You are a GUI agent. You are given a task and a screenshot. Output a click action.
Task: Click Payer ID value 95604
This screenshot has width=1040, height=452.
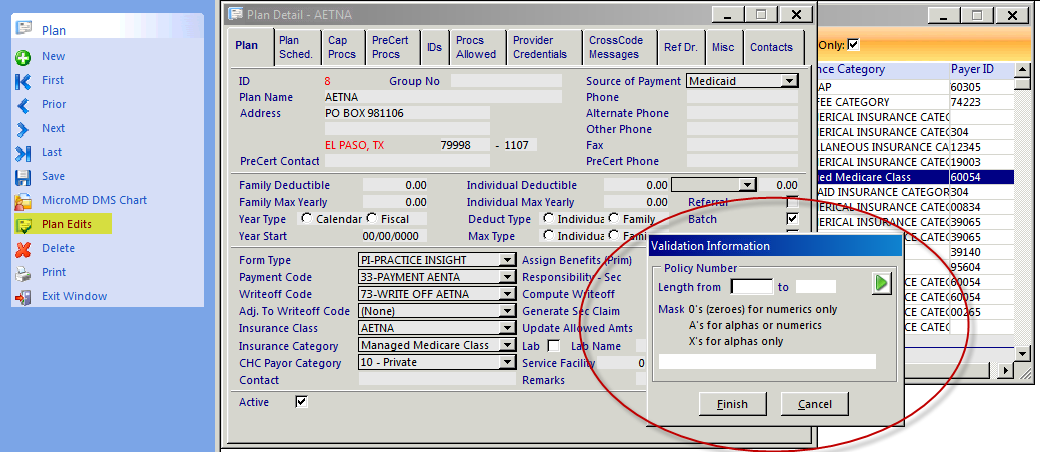click(x=965, y=267)
